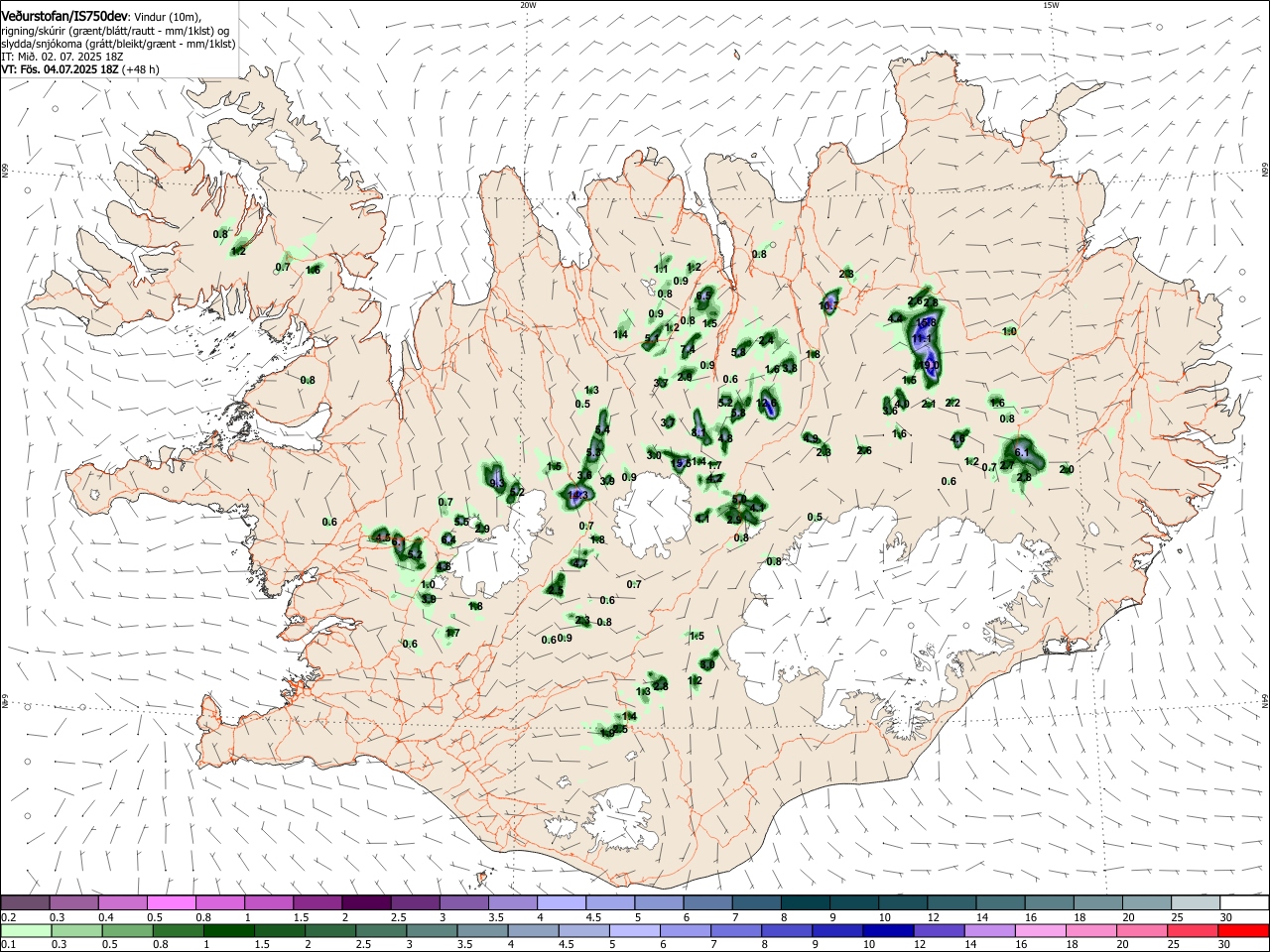Click the 15W longitude label at top
Image resolution: width=1270 pixels, height=952 pixels.
1050,5
